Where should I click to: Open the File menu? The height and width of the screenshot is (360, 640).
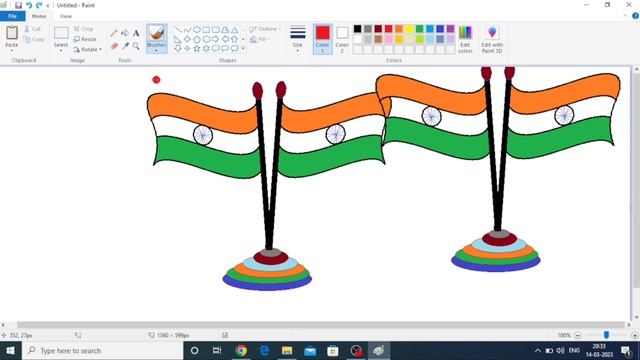pyautogui.click(x=13, y=16)
